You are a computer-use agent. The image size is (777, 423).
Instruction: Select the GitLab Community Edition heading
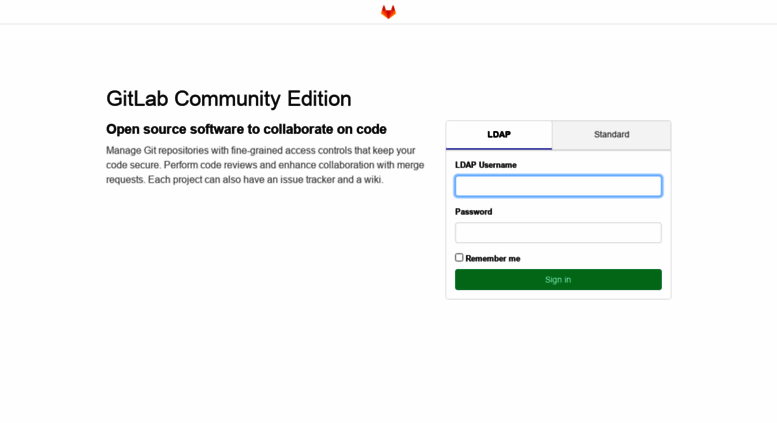point(228,99)
